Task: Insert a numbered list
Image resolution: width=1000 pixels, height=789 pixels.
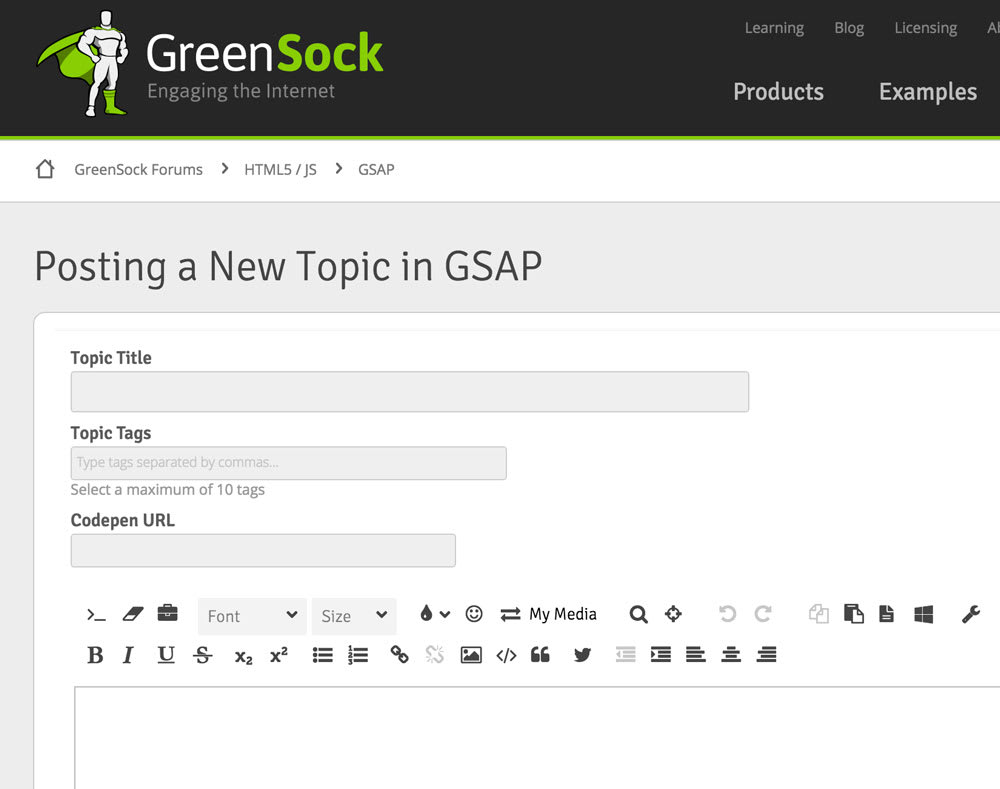Action: pyautogui.click(x=358, y=655)
